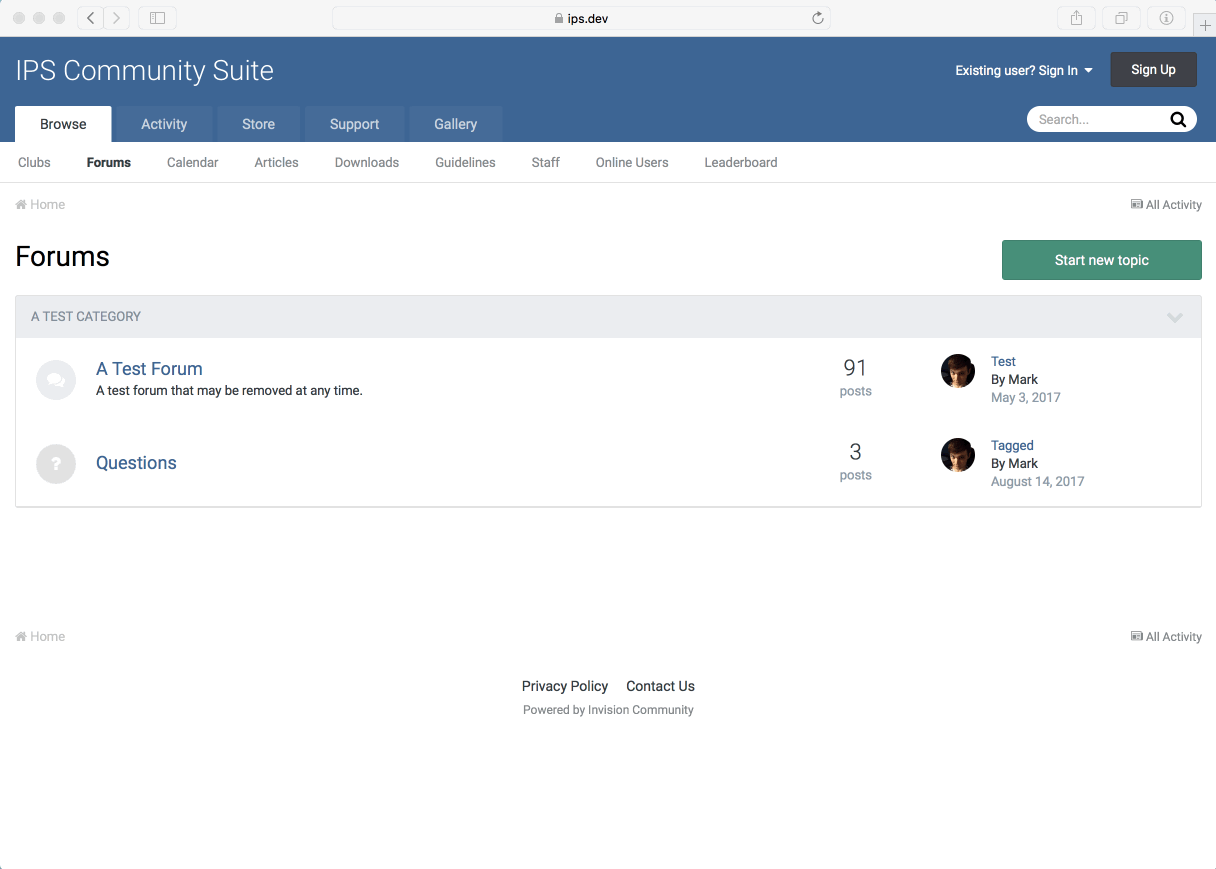Screen dimensions: 1216x869
Task: Click the bottom All Activity link
Action: pyautogui.click(x=1166, y=637)
